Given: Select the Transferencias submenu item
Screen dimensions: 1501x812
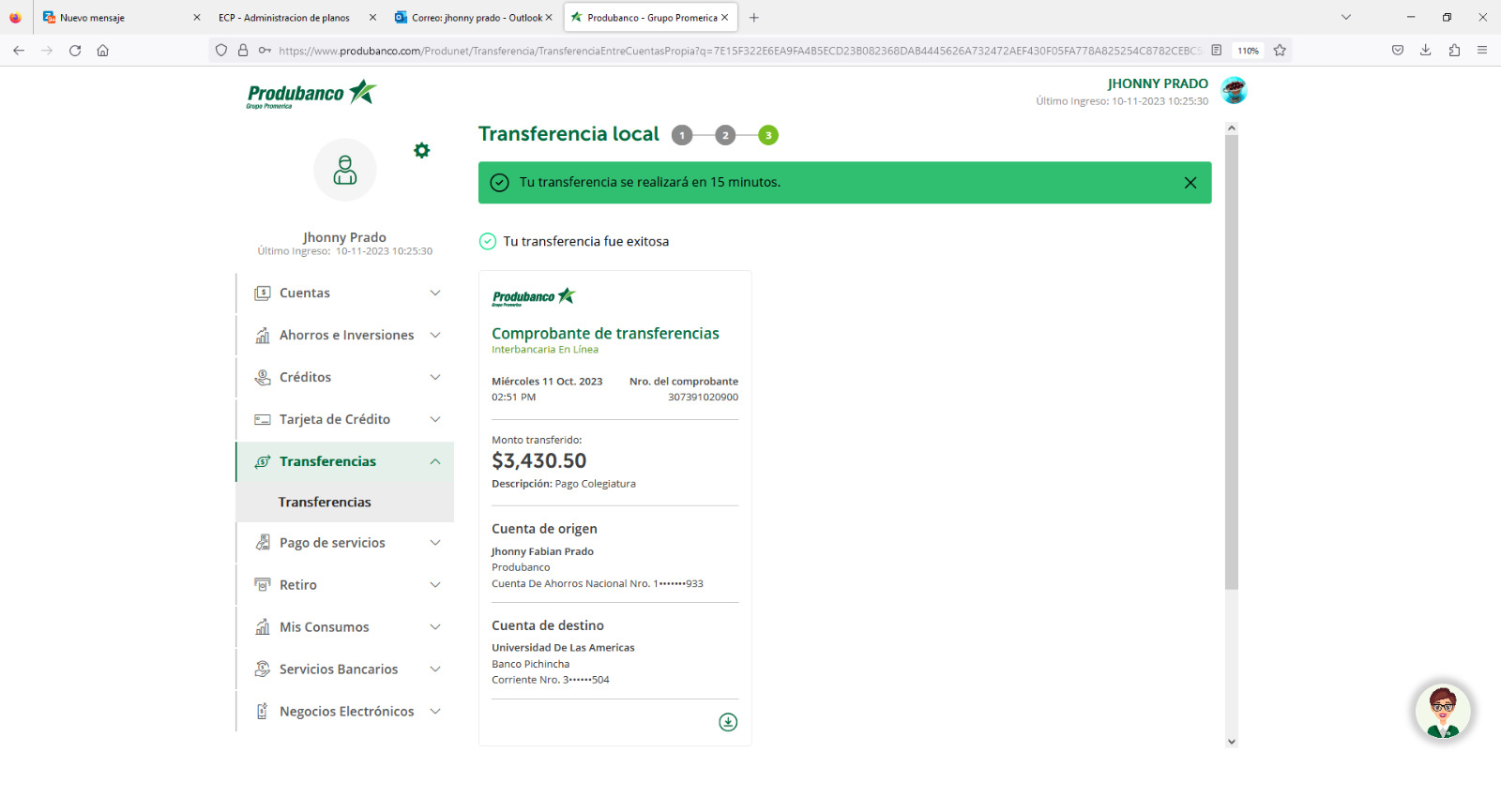Looking at the screenshot, I should (x=325, y=503).
